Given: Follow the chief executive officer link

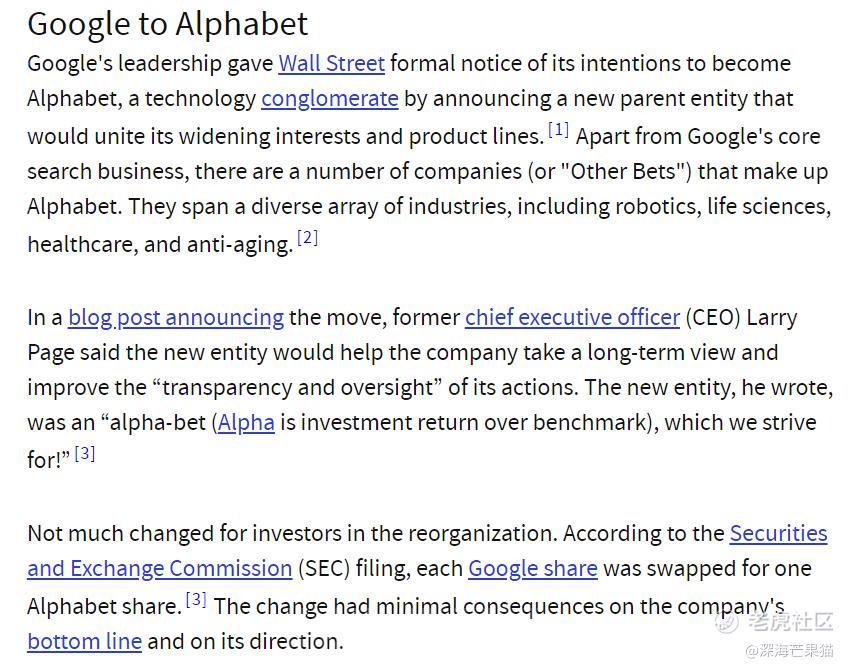Looking at the screenshot, I should tap(572, 318).
